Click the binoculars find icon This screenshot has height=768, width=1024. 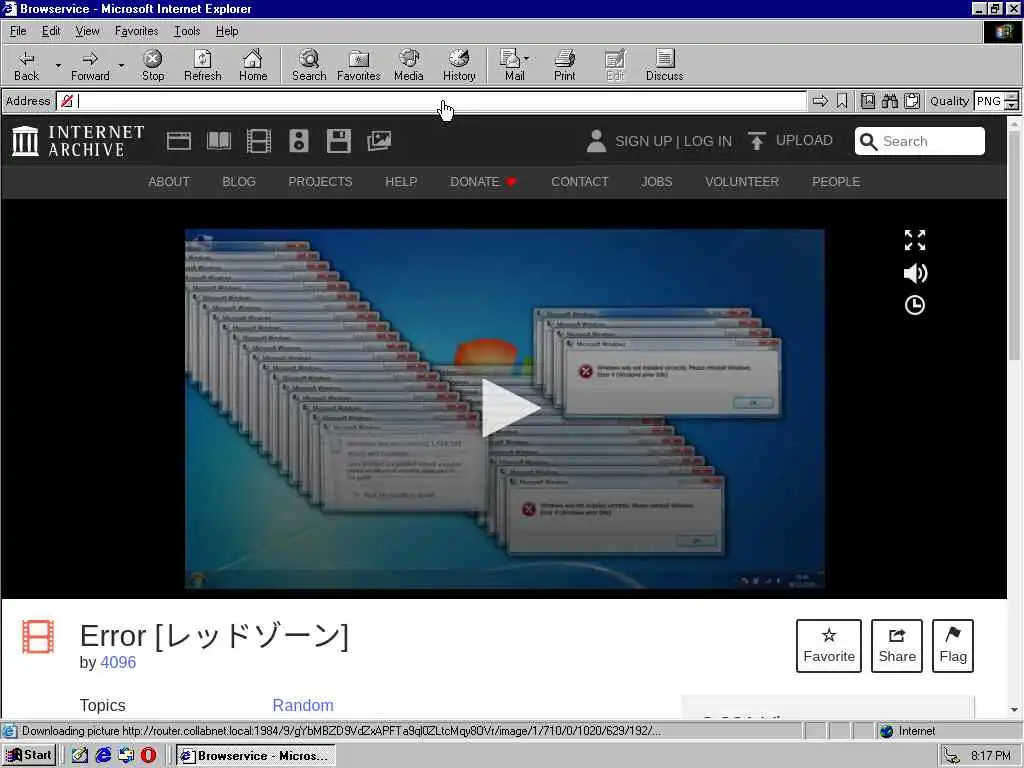click(x=889, y=101)
